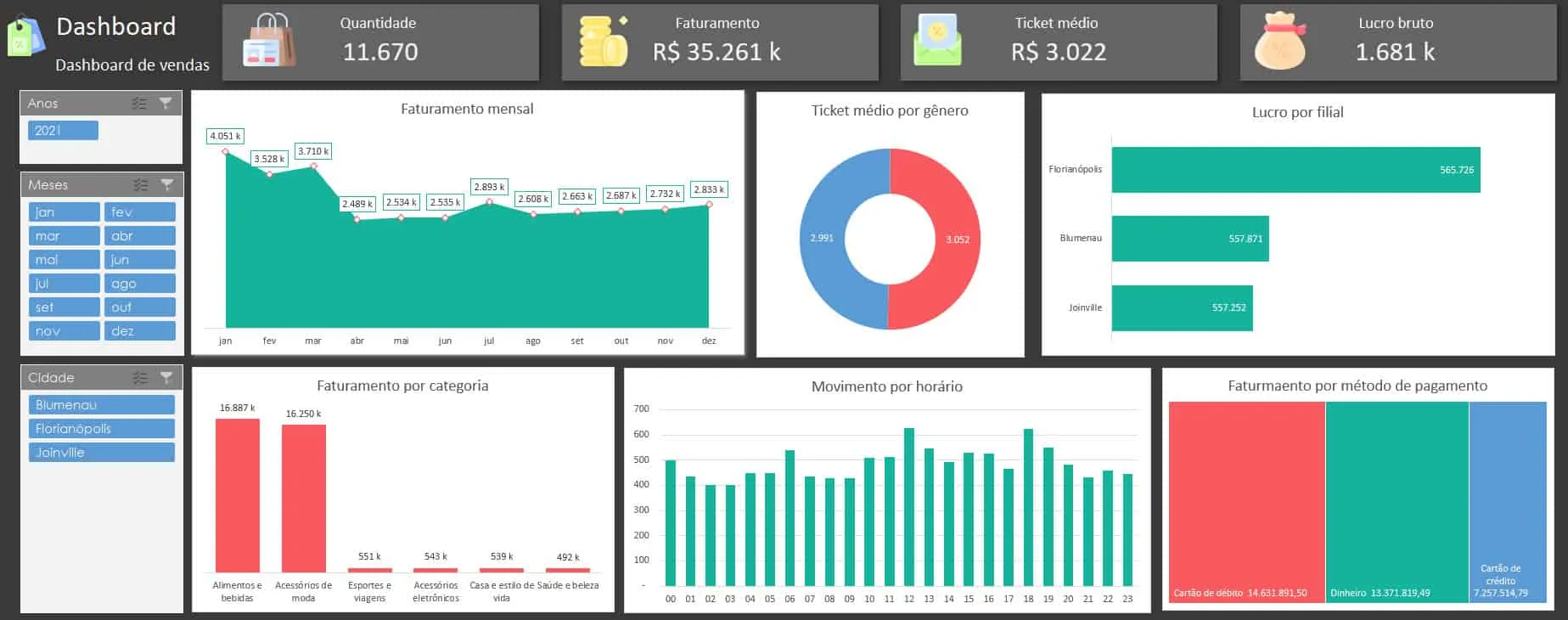Click the Faturamento por categoria chart title
This screenshot has height=620, width=1568.
(402, 386)
